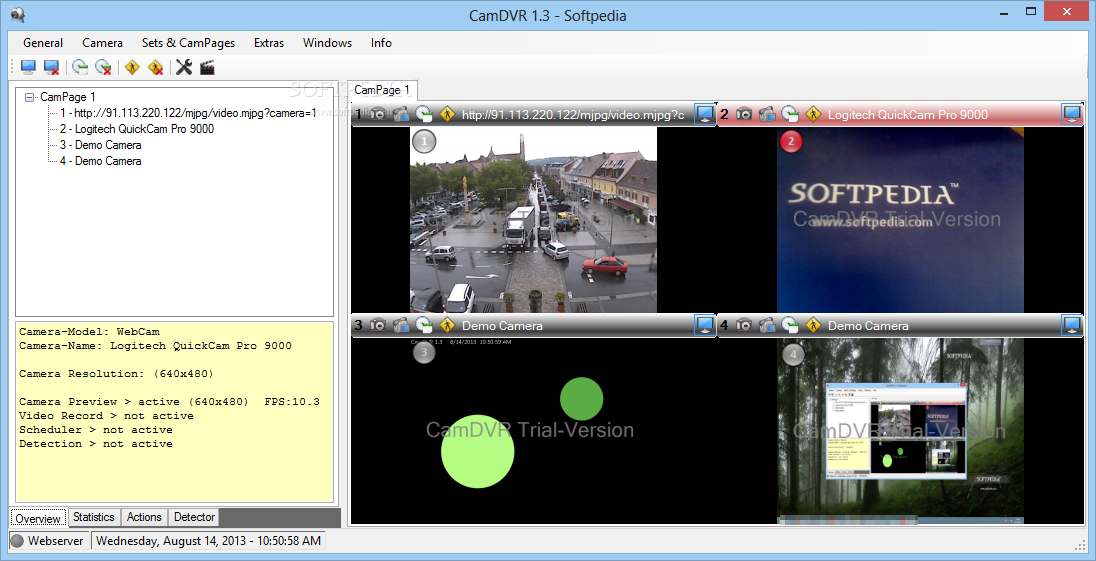Viewport: 1096px width, 561px height.
Task: Start video recording for camera 1
Action: coord(401,114)
